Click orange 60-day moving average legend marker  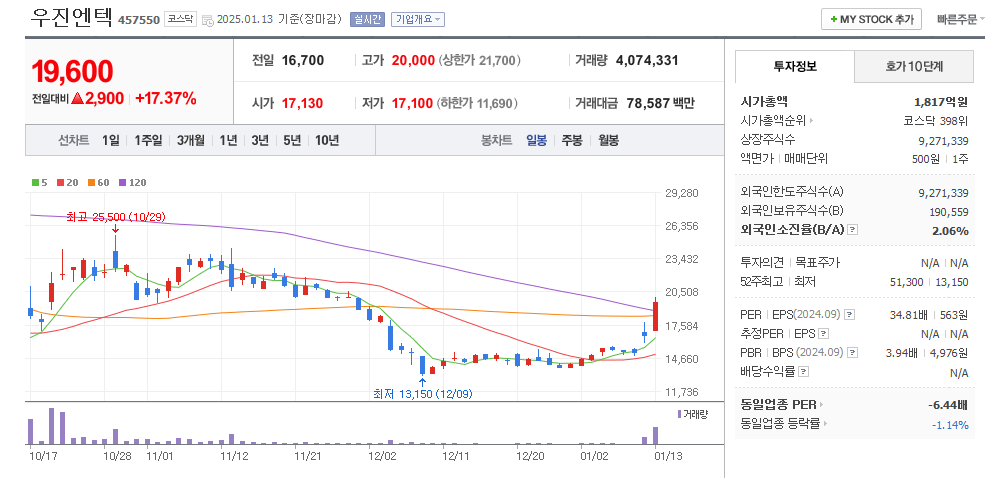tap(91, 182)
